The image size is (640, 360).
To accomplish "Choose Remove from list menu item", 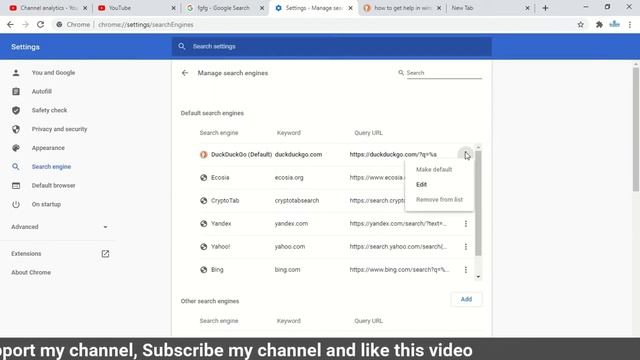I will point(439,200).
